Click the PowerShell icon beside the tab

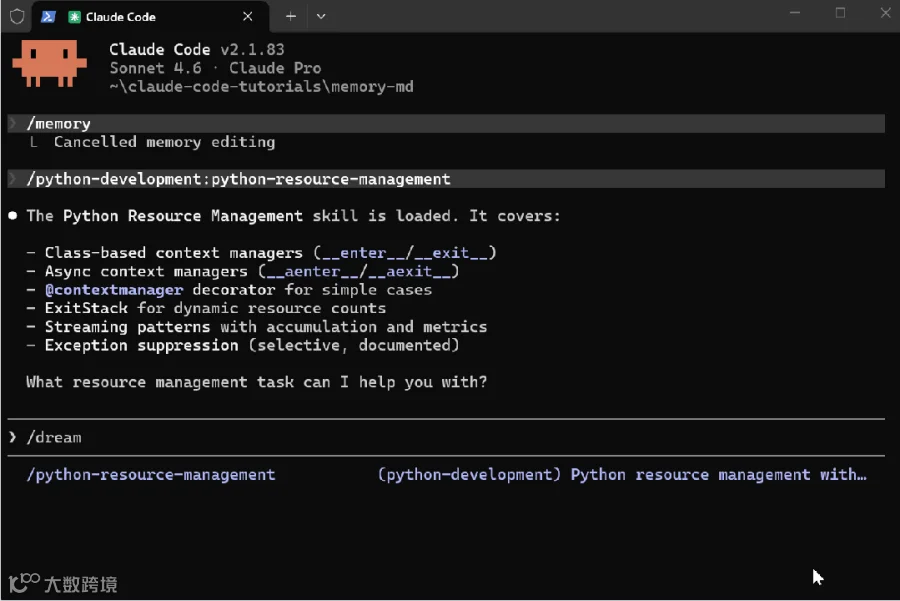click(48, 17)
